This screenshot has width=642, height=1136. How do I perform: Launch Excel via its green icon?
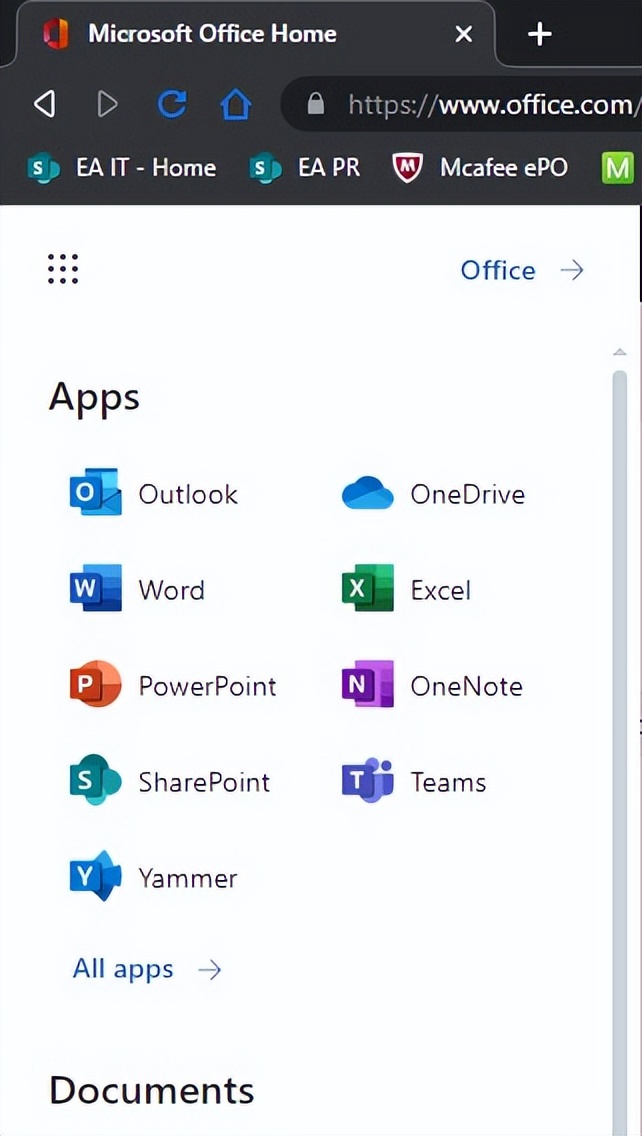pyautogui.click(x=367, y=588)
